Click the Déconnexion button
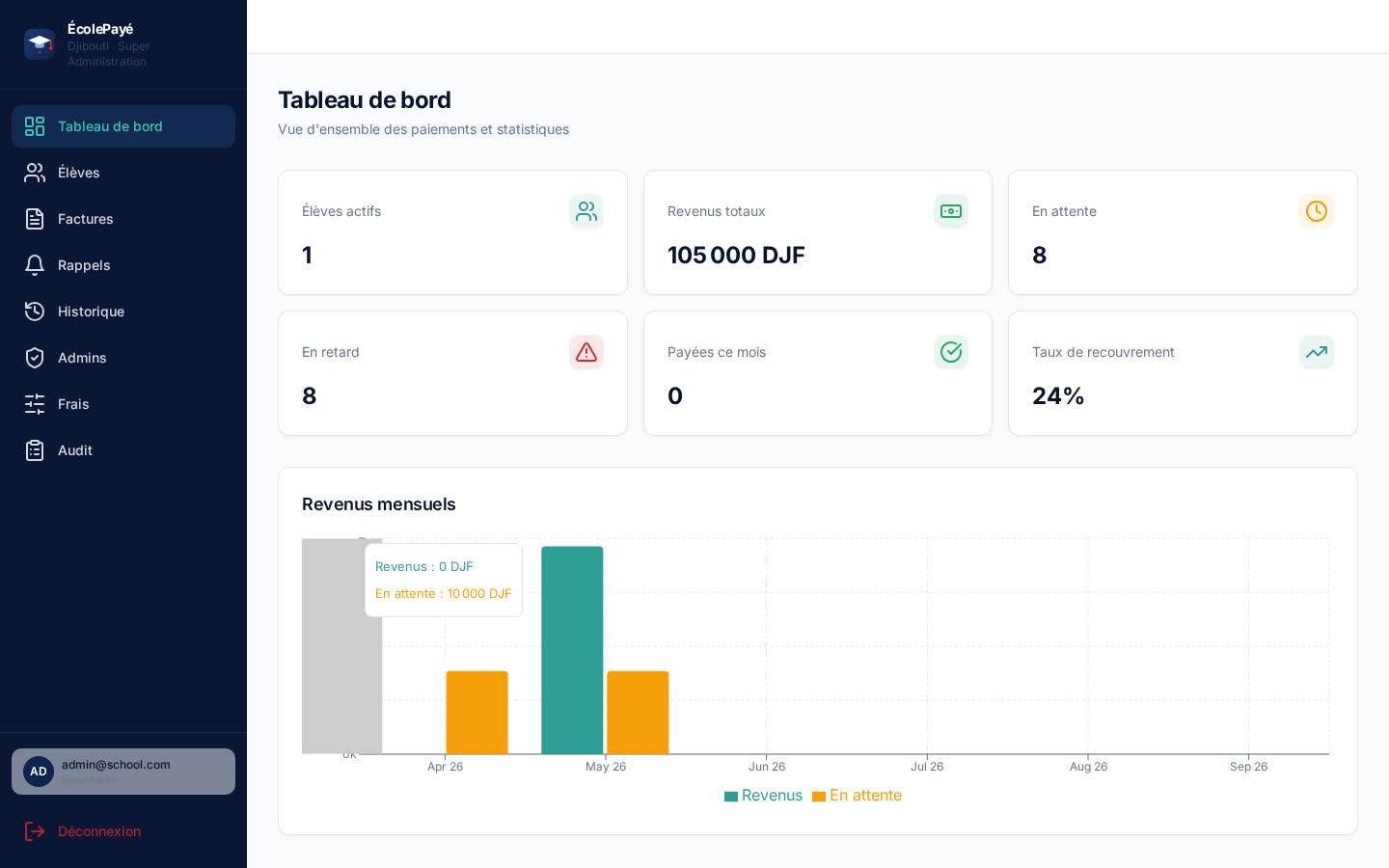Viewport: 1389px width, 868px height. coord(123,831)
